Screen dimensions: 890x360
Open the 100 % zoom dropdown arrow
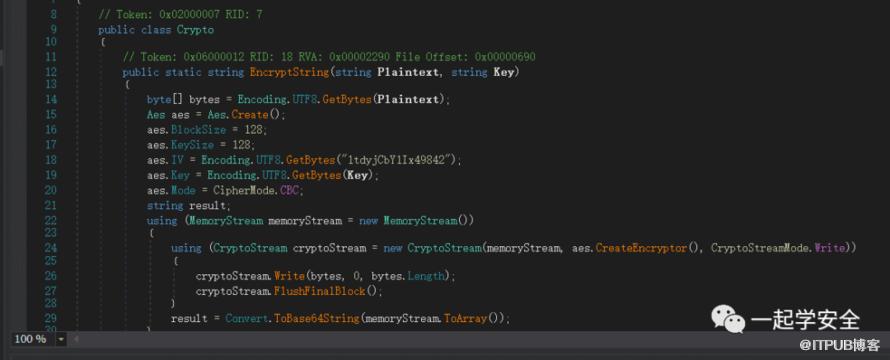61,339
